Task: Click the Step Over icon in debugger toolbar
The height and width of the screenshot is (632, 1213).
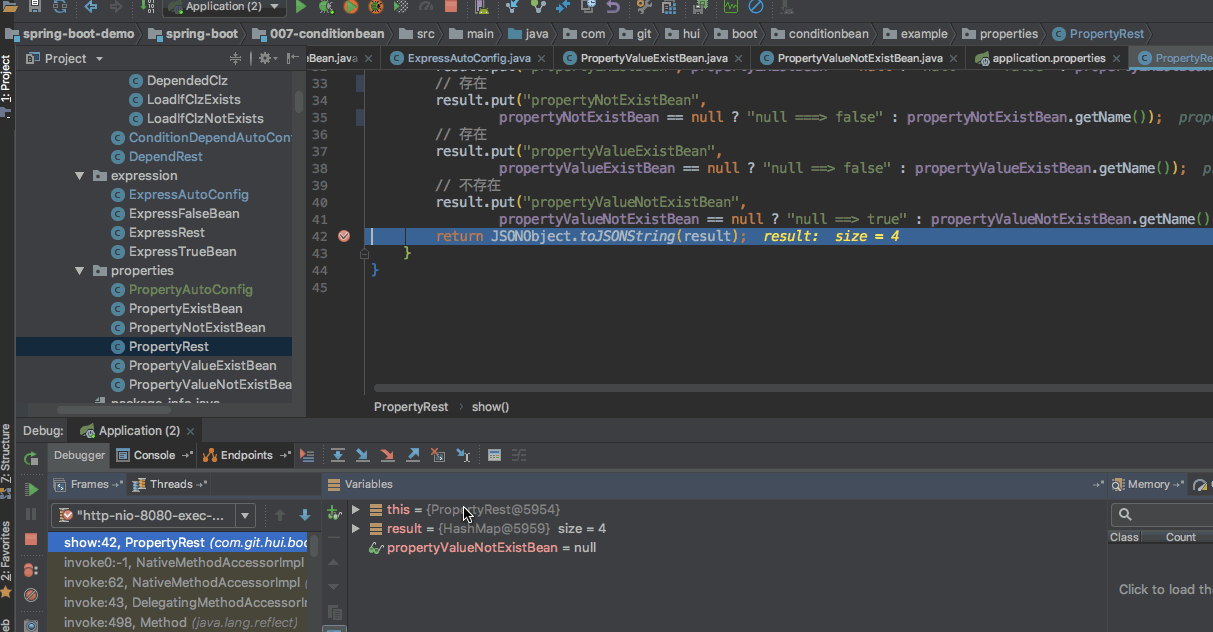Action: pos(339,455)
